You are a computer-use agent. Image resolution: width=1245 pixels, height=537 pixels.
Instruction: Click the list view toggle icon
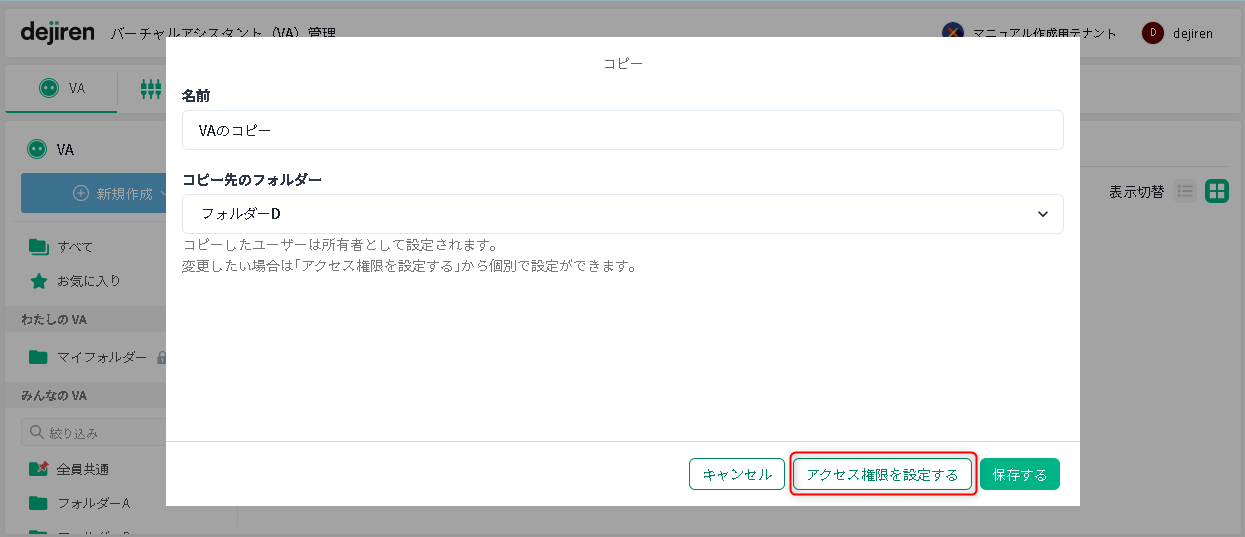[1185, 192]
